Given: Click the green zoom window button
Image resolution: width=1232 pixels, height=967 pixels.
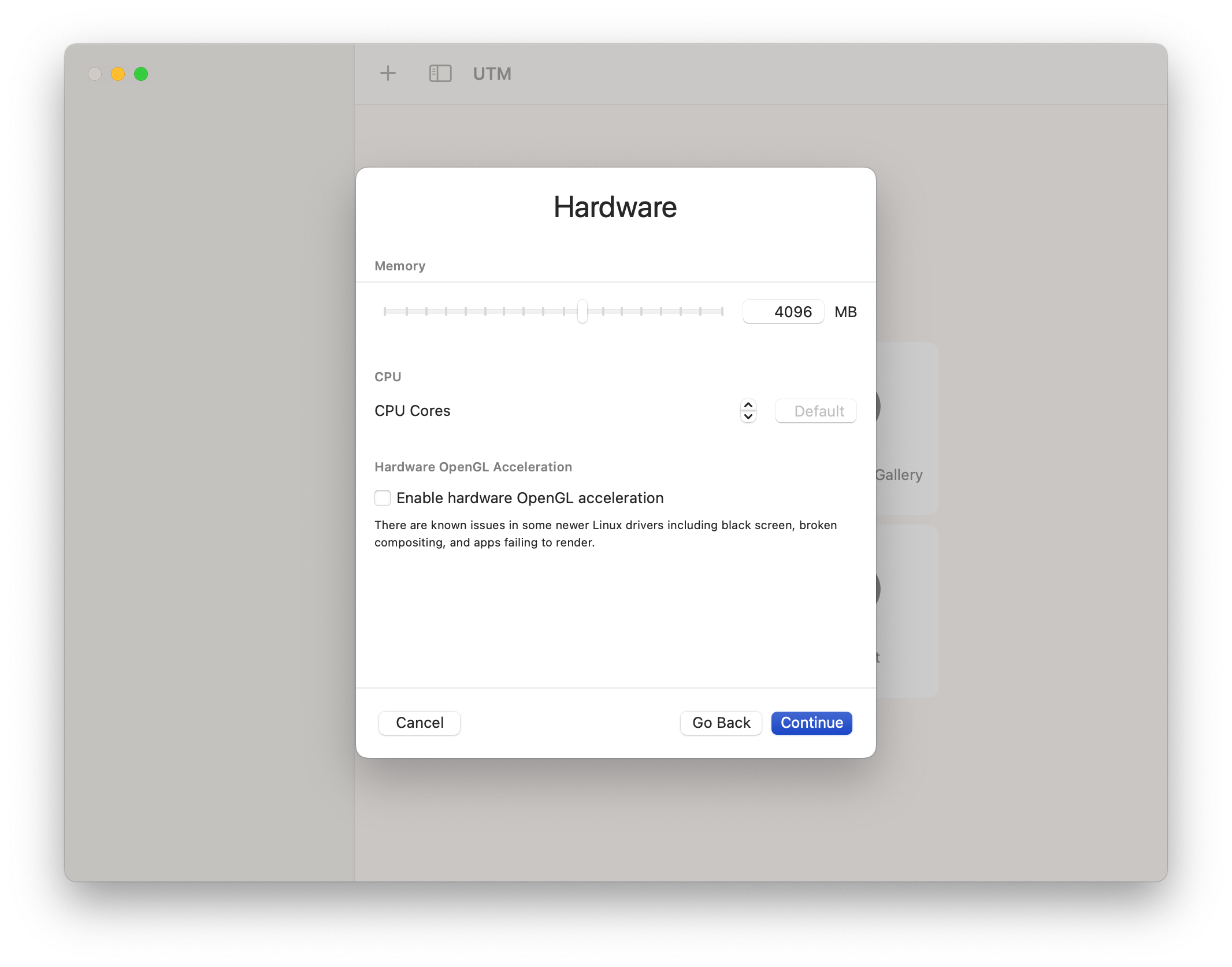Looking at the screenshot, I should coord(141,74).
